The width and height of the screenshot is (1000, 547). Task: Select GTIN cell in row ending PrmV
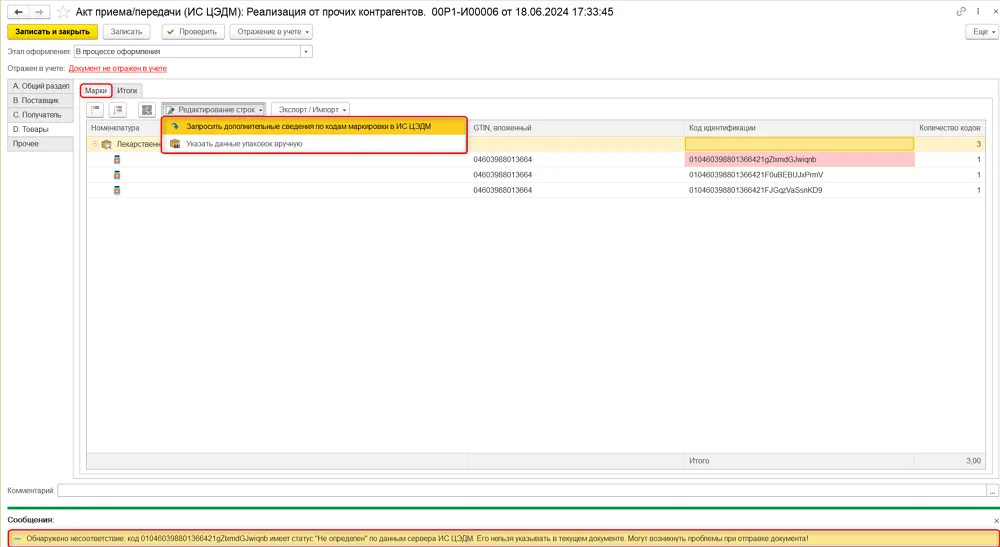(577, 175)
